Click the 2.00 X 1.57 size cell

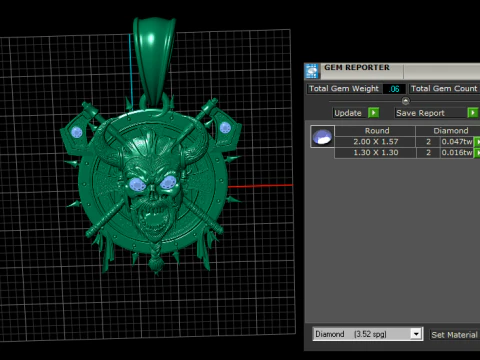[x=376, y=142]
